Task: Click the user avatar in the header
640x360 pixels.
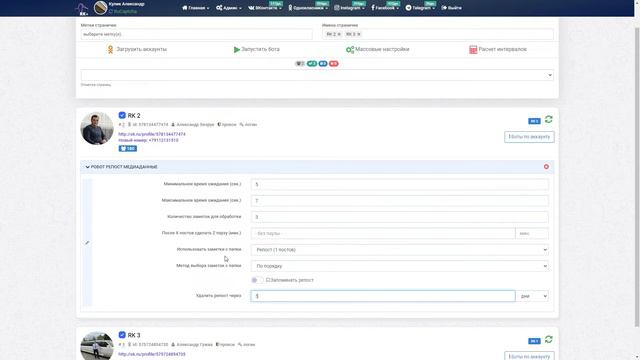Action: click(x=100, y=8)
